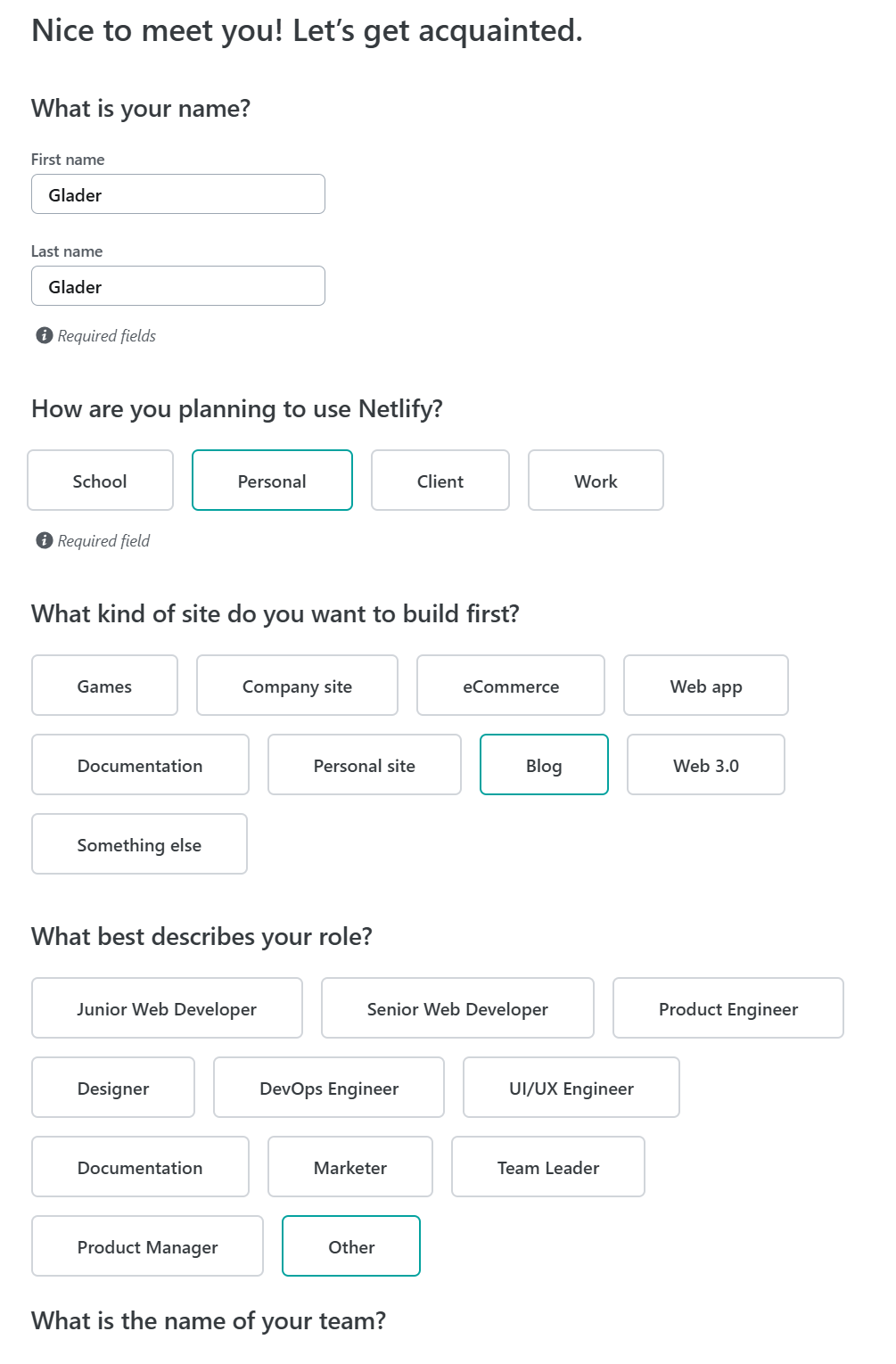Viewport: 896px width, 1364px height.
Task: Click the info icon beside Required fields
Action: 44,335
